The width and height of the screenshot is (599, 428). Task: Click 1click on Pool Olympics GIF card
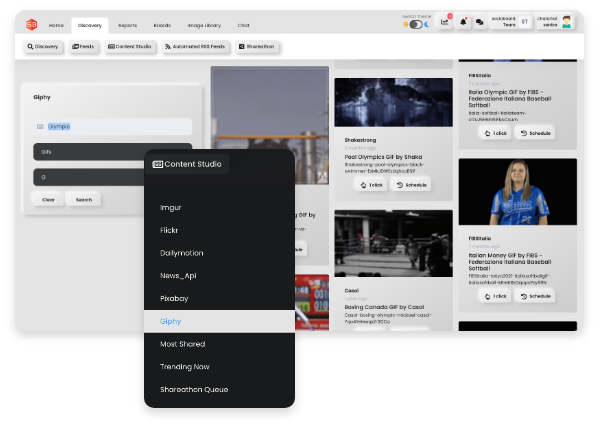[372, 185]
